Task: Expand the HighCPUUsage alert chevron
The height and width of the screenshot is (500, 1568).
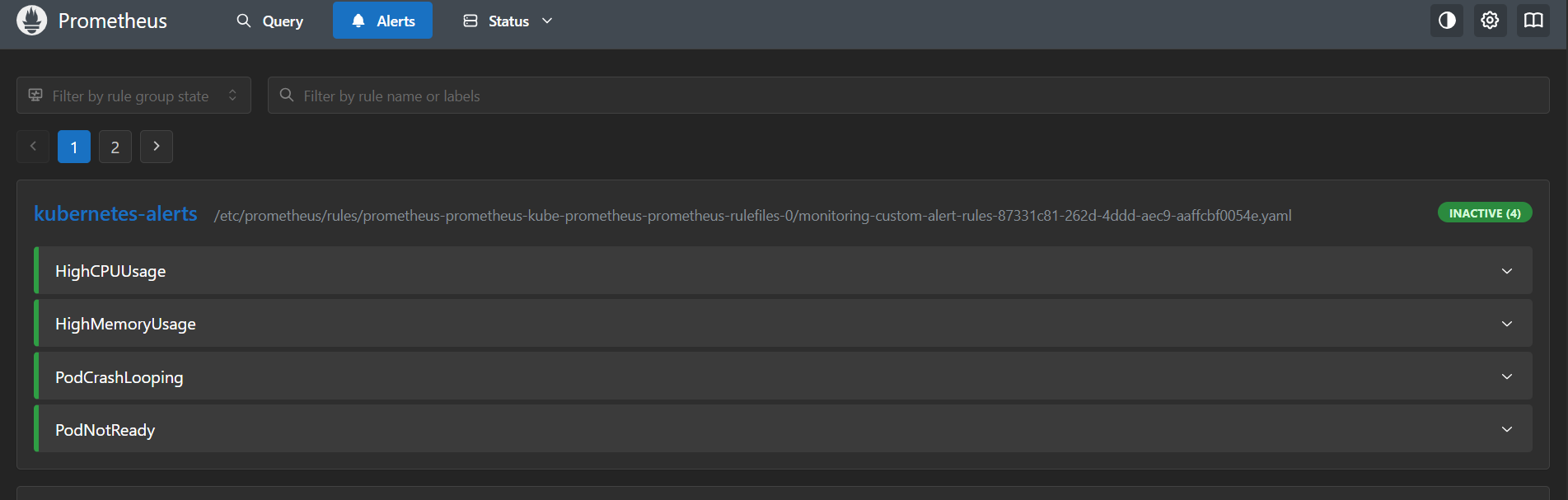Action: point(1507,271)
